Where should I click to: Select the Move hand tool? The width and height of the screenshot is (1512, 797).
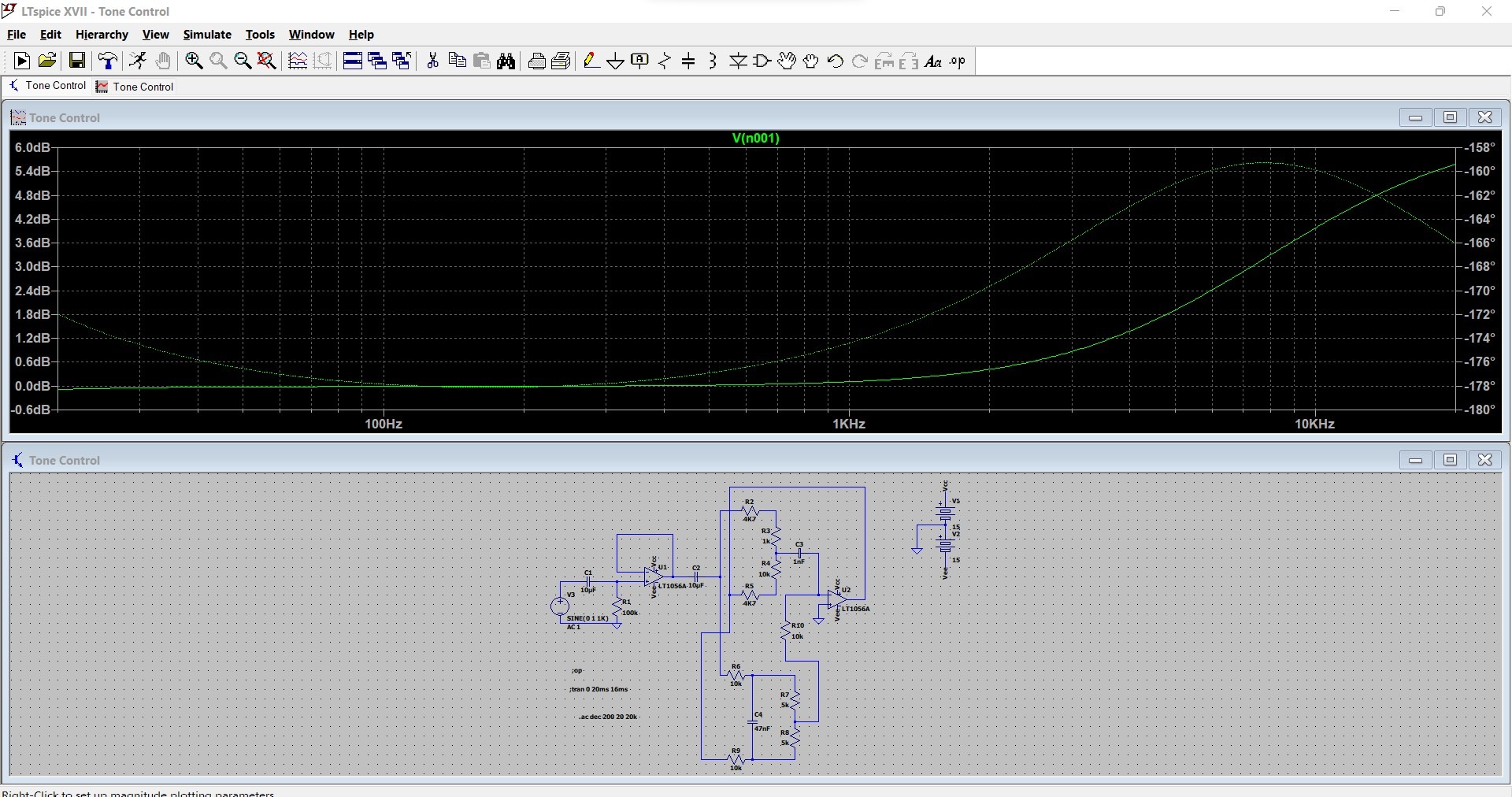point(787,61)
